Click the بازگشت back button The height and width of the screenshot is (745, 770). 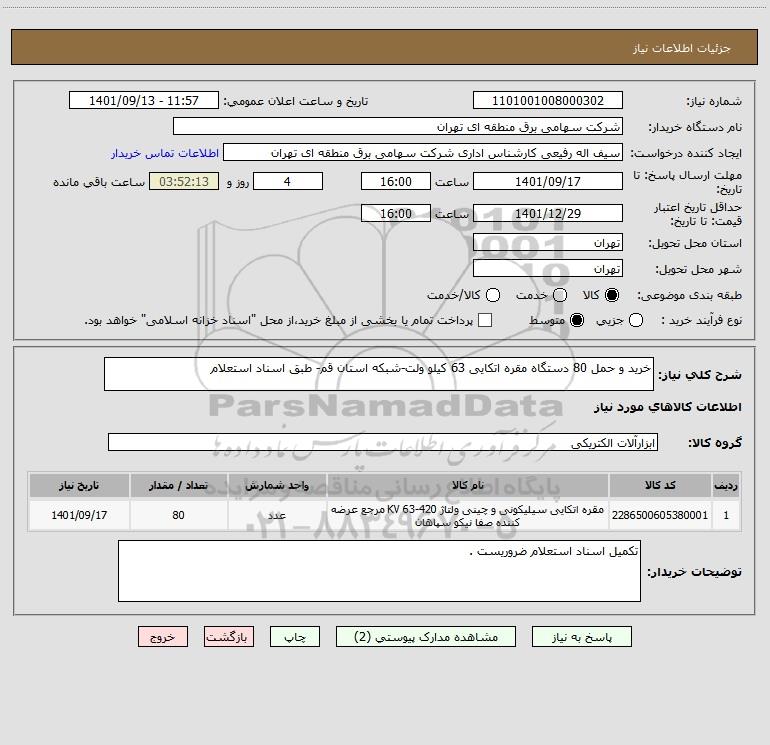229,637
